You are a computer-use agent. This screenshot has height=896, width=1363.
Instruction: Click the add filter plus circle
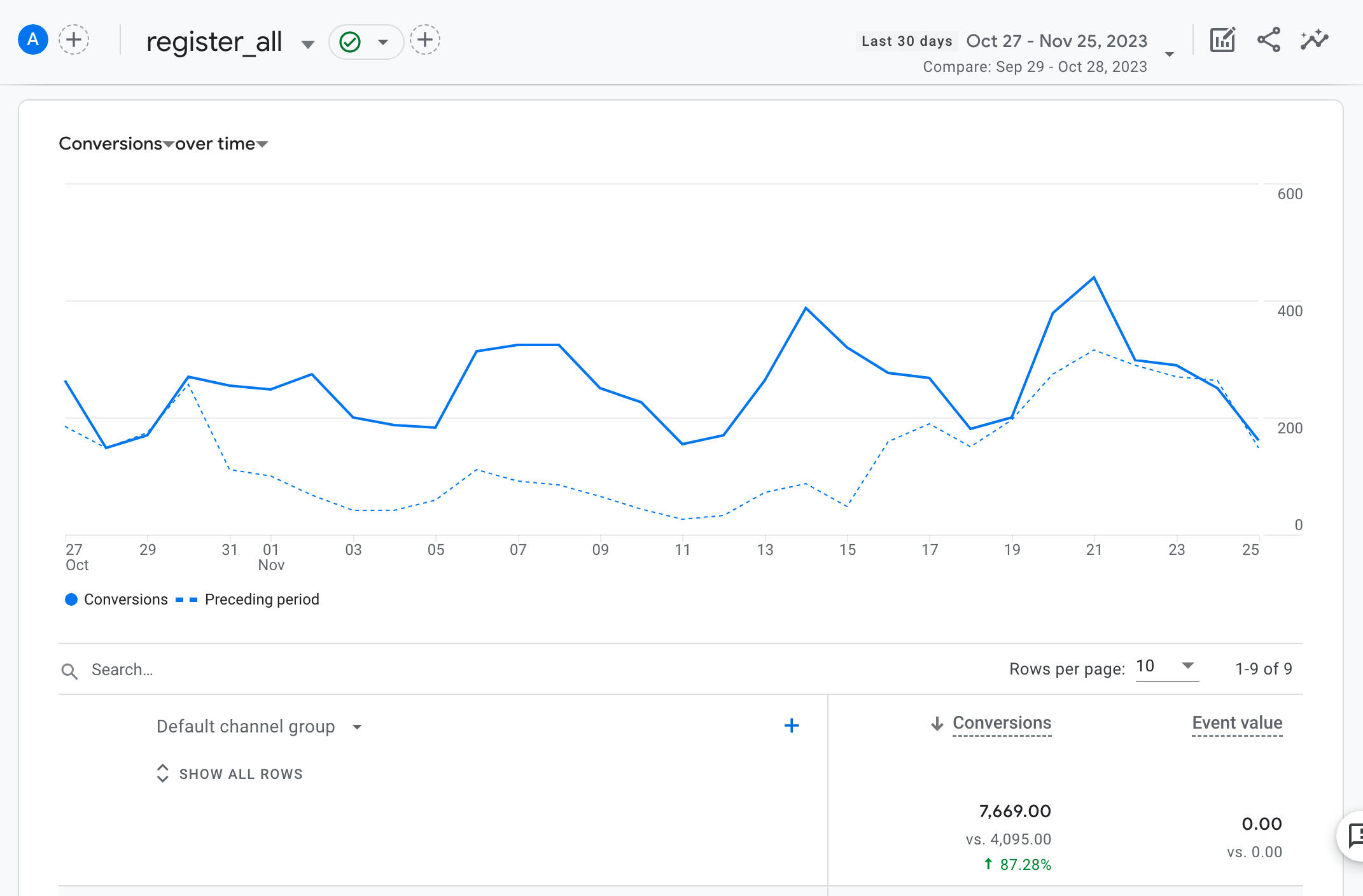coord(425,40)
